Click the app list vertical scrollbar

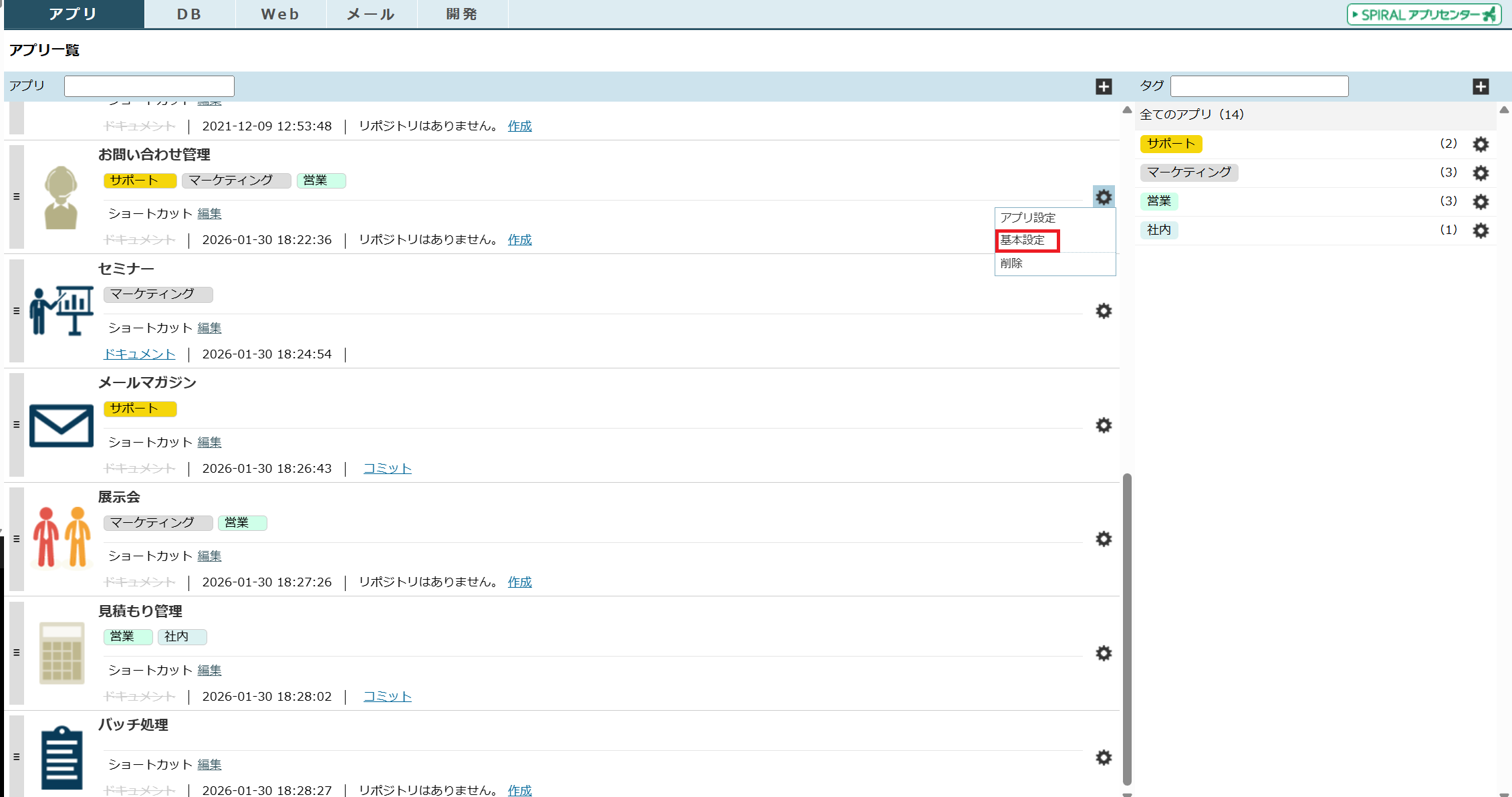point(1127,629)
